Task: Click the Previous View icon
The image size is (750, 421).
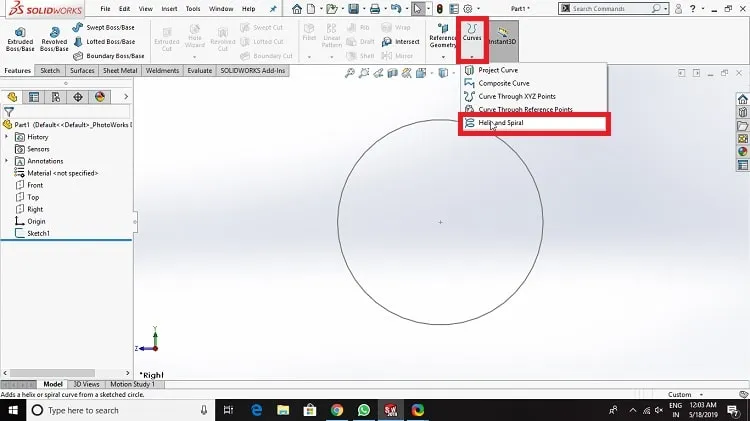Action: coord(378,73)
